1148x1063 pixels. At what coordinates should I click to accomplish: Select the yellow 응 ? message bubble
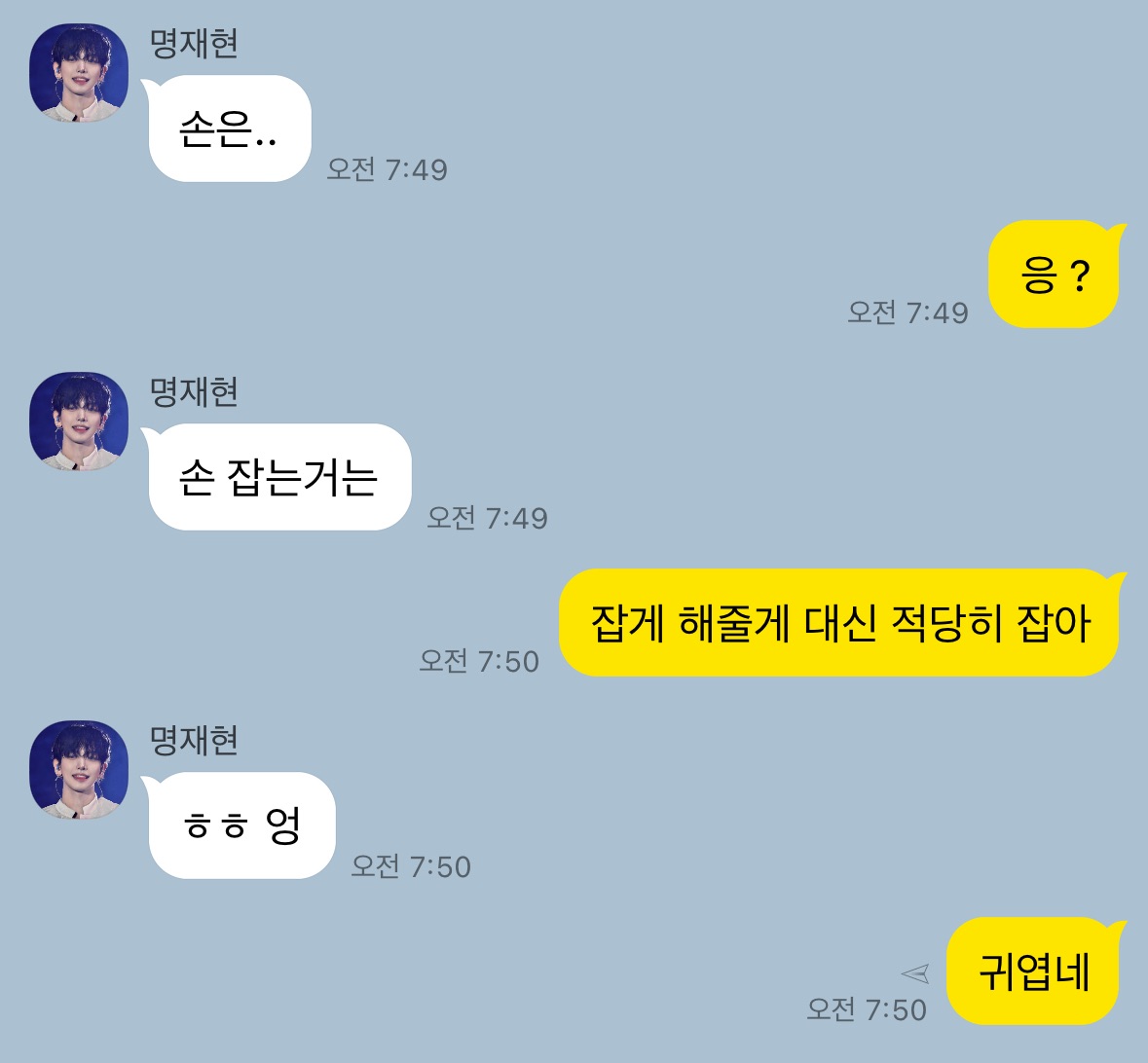click(x=1057, y=274)
